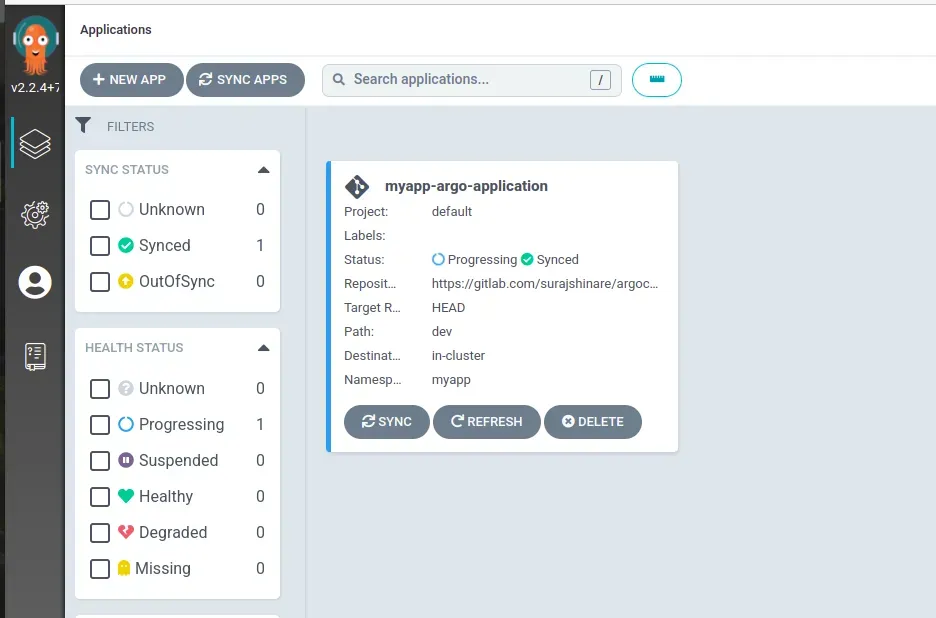Open the Settings gears sidebar icon
The height and width of the screenshot is (618, 936).
point(35,214)
